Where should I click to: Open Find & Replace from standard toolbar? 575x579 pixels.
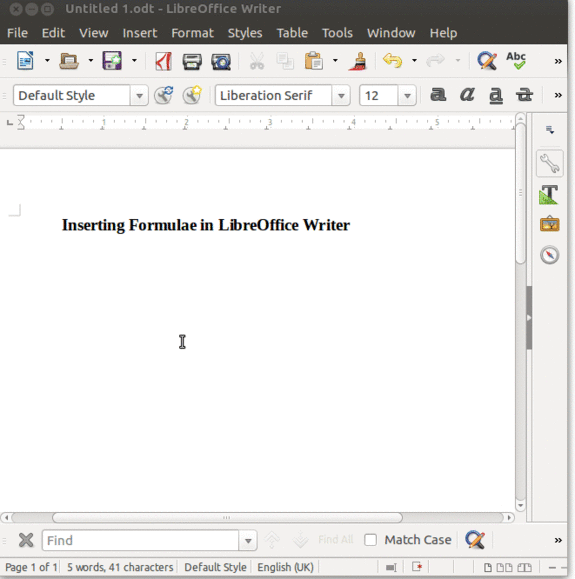tap(487, 61)
